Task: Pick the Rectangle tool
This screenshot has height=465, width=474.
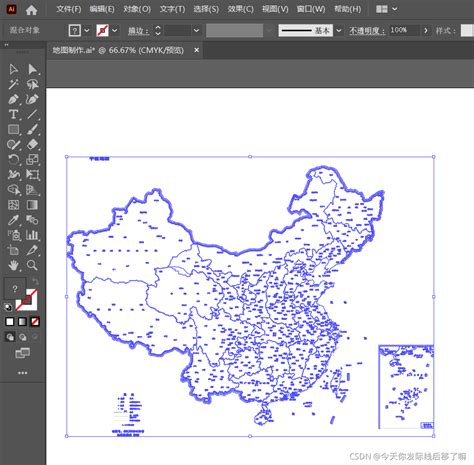Action: pos(13,129)
